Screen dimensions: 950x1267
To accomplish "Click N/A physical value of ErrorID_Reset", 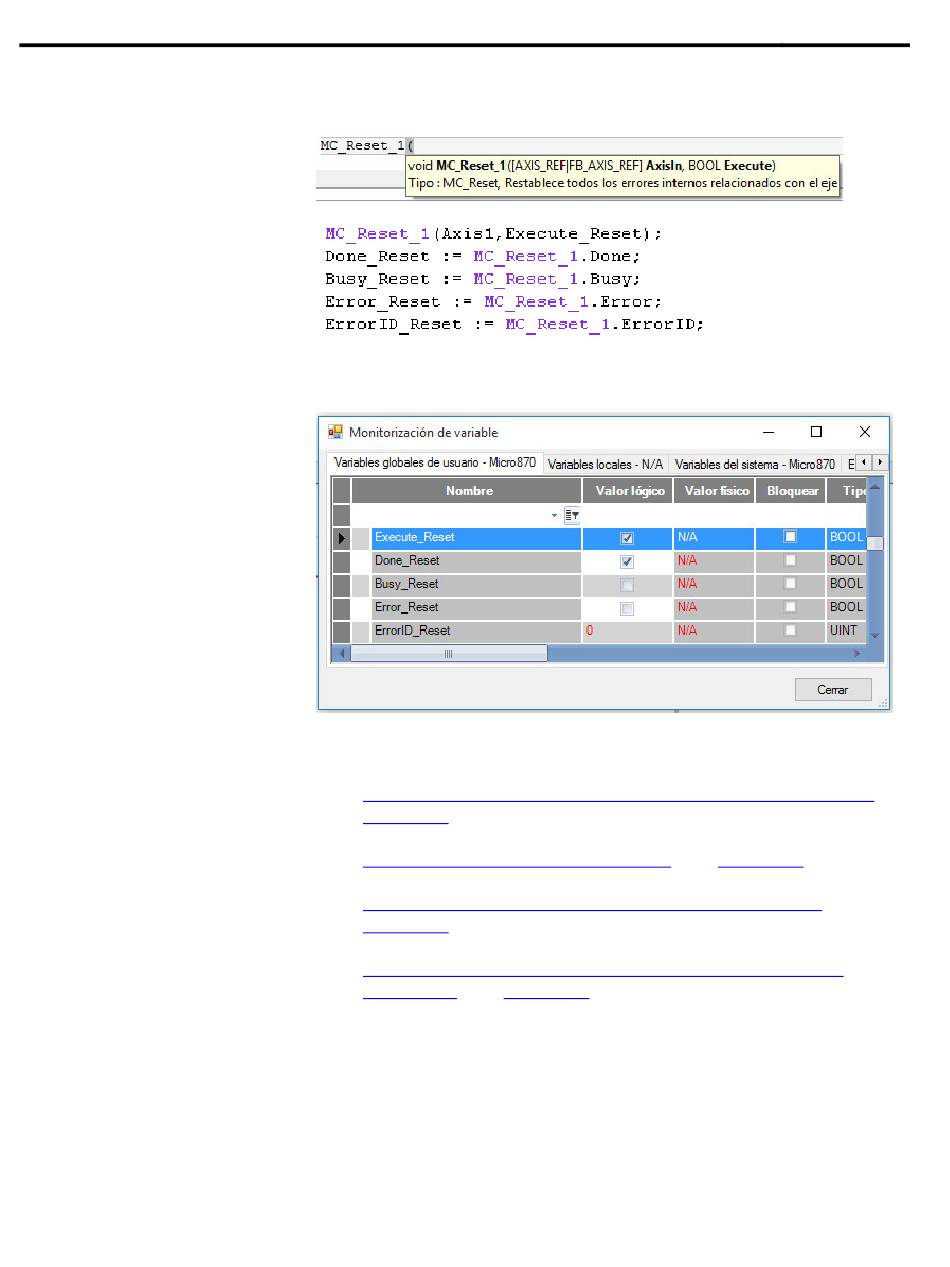I will [x=715, y=631].
